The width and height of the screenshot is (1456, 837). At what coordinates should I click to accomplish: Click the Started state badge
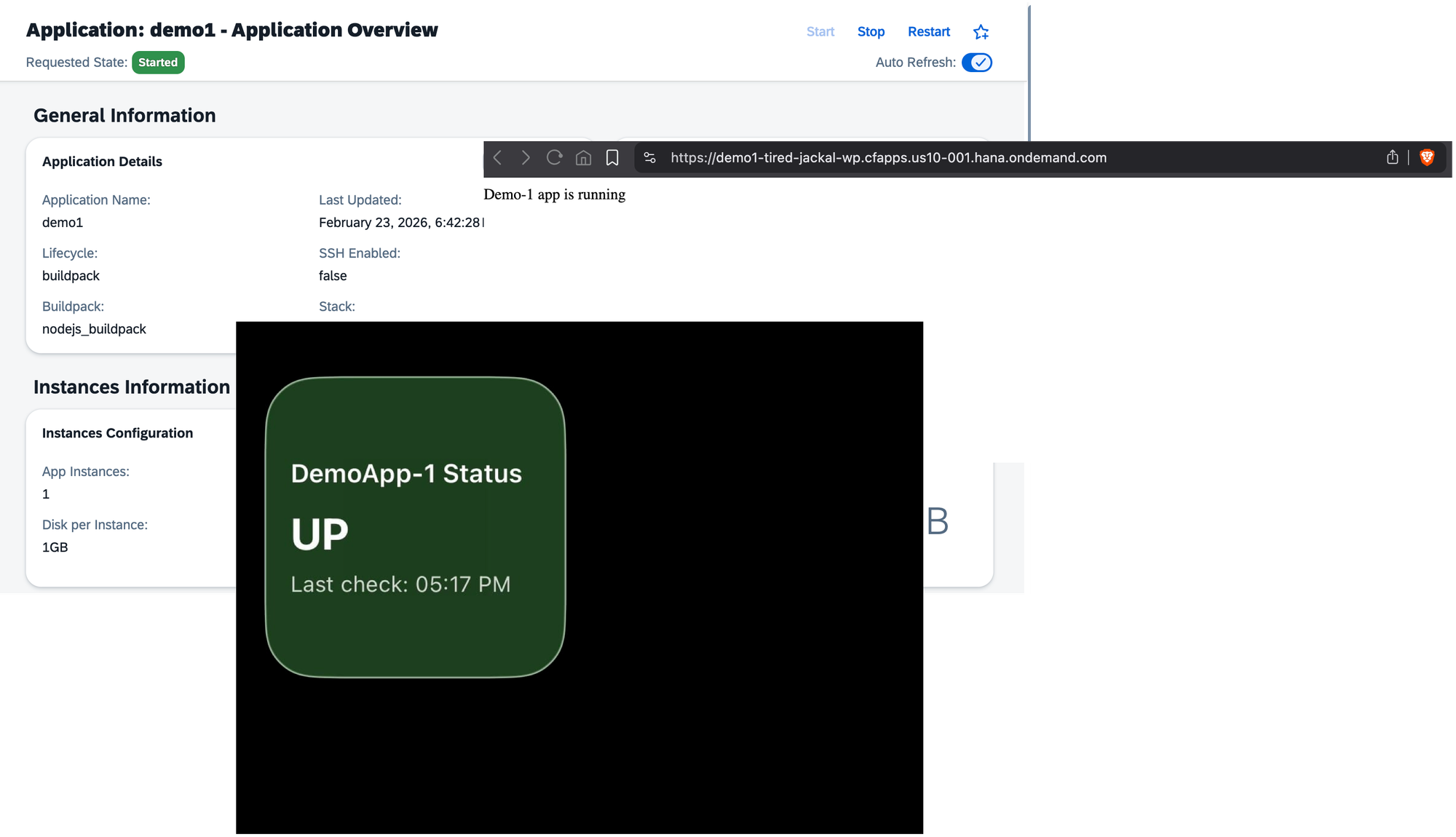(158, 63)
